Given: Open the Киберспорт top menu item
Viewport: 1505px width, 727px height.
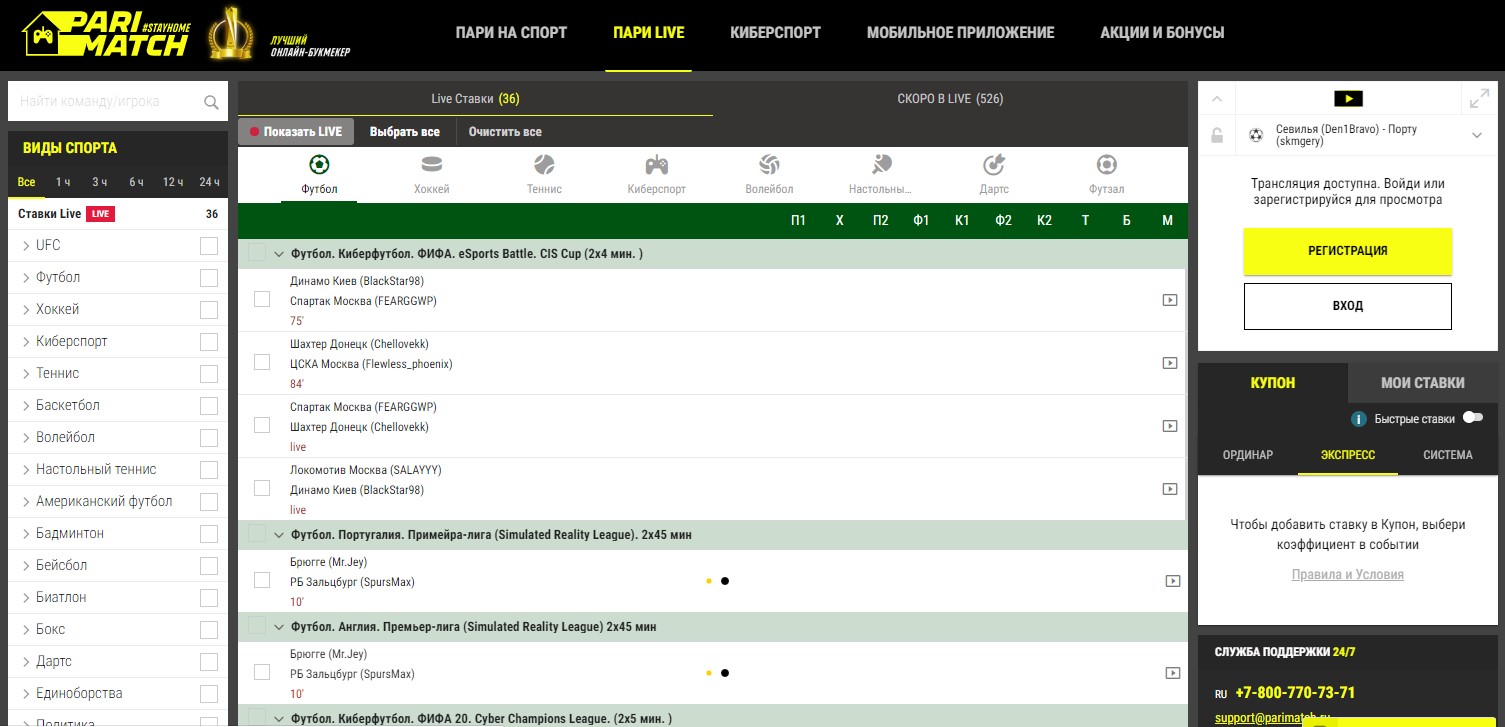Looking at the screenshot, I should [x=775, y=32].
